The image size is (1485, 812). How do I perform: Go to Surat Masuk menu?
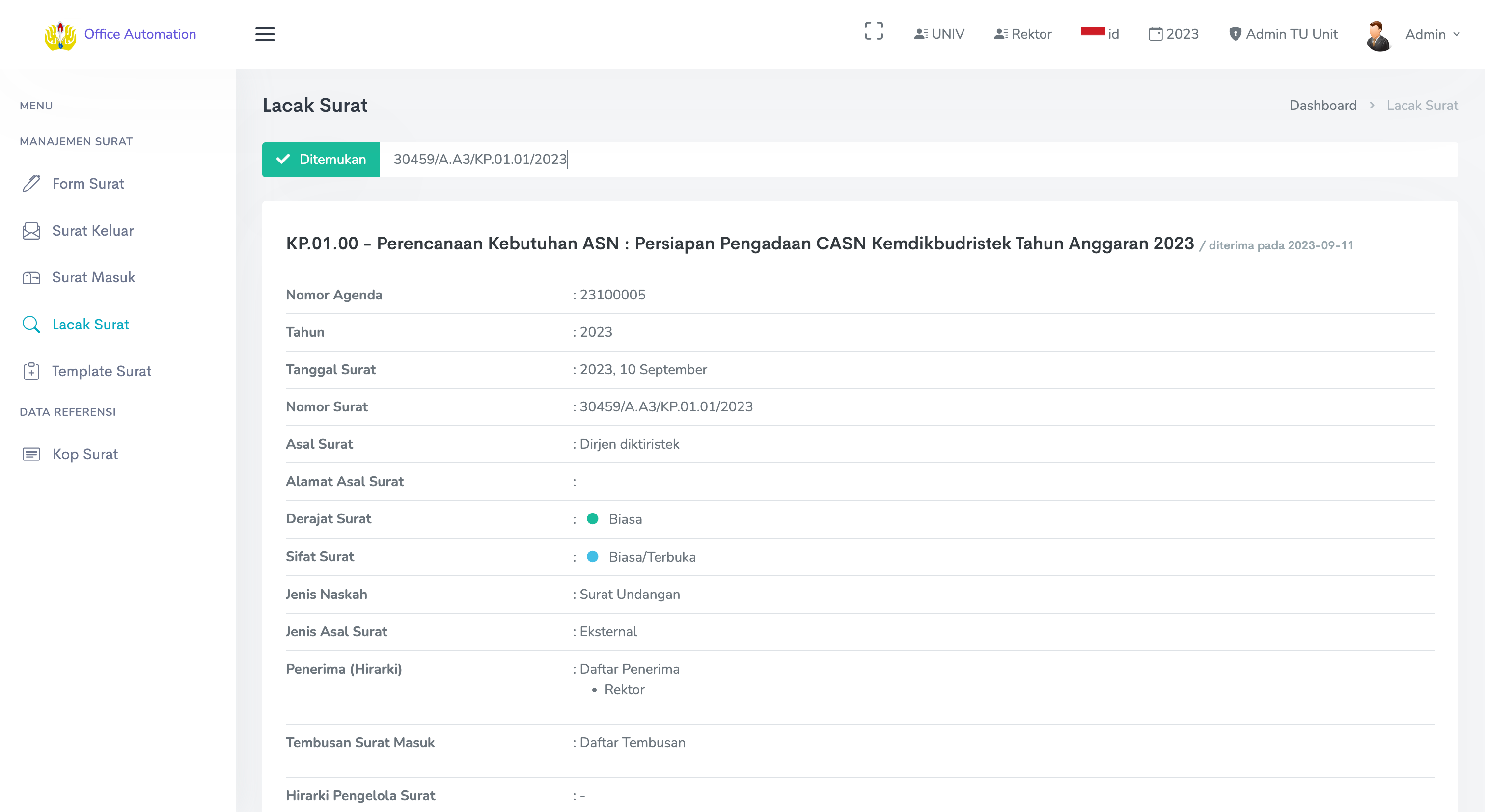[x=93, y=278]
